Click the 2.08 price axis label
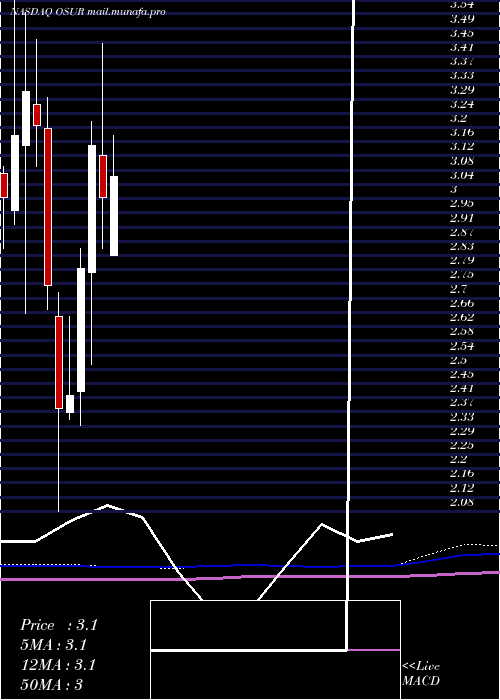Image resolution: width=500 pixels, height=700 pixels. coord(462,502)
